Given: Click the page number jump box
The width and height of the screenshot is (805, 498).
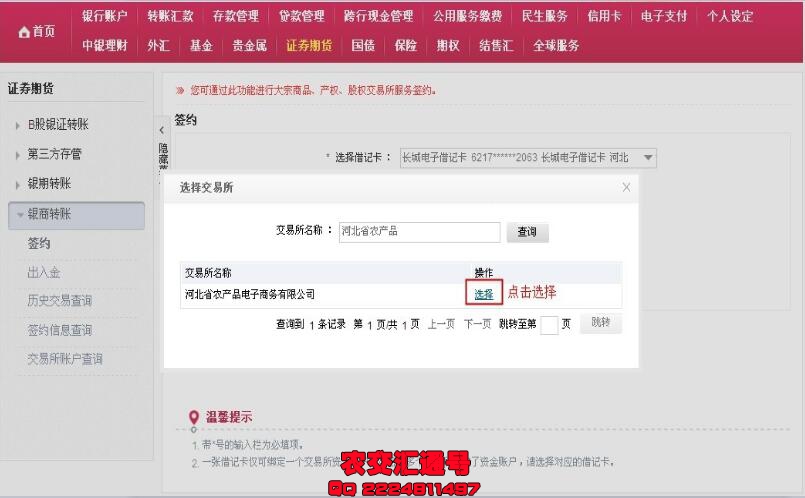Looking at the screenshot, I should point(549,324).
